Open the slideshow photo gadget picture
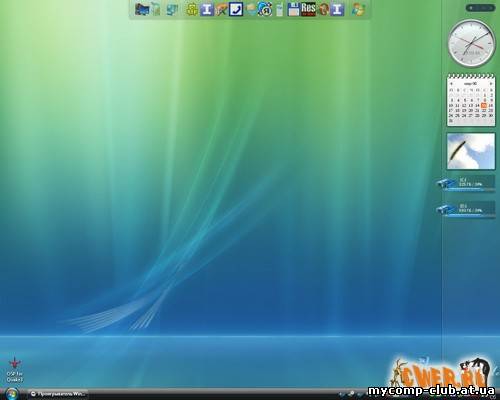The width and height of the screenshot is (500, 400). (471, 151)
